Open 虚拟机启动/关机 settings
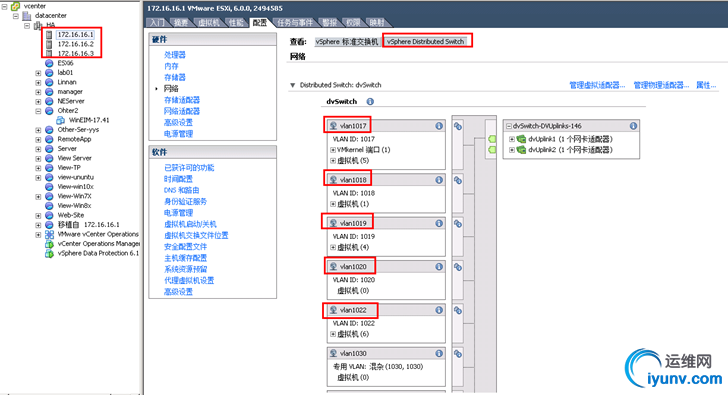 [x=190, y=224]
